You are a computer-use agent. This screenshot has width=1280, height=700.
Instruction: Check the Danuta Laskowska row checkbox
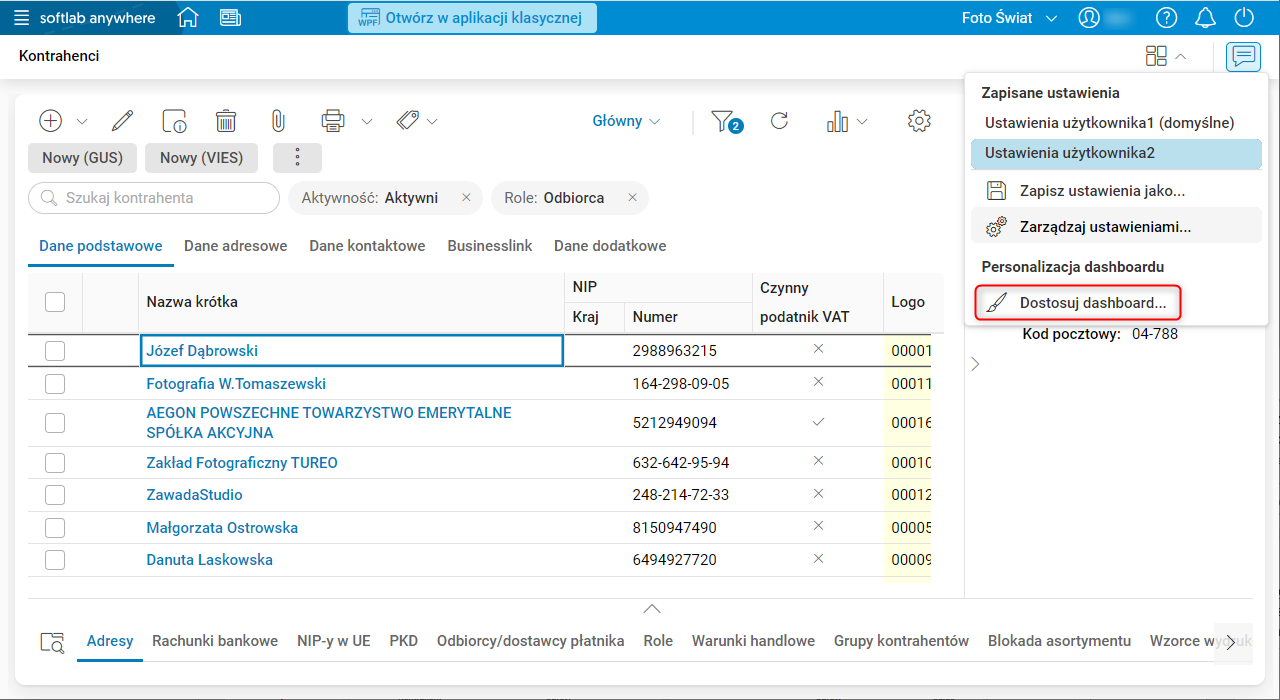[x=55, y=560]
